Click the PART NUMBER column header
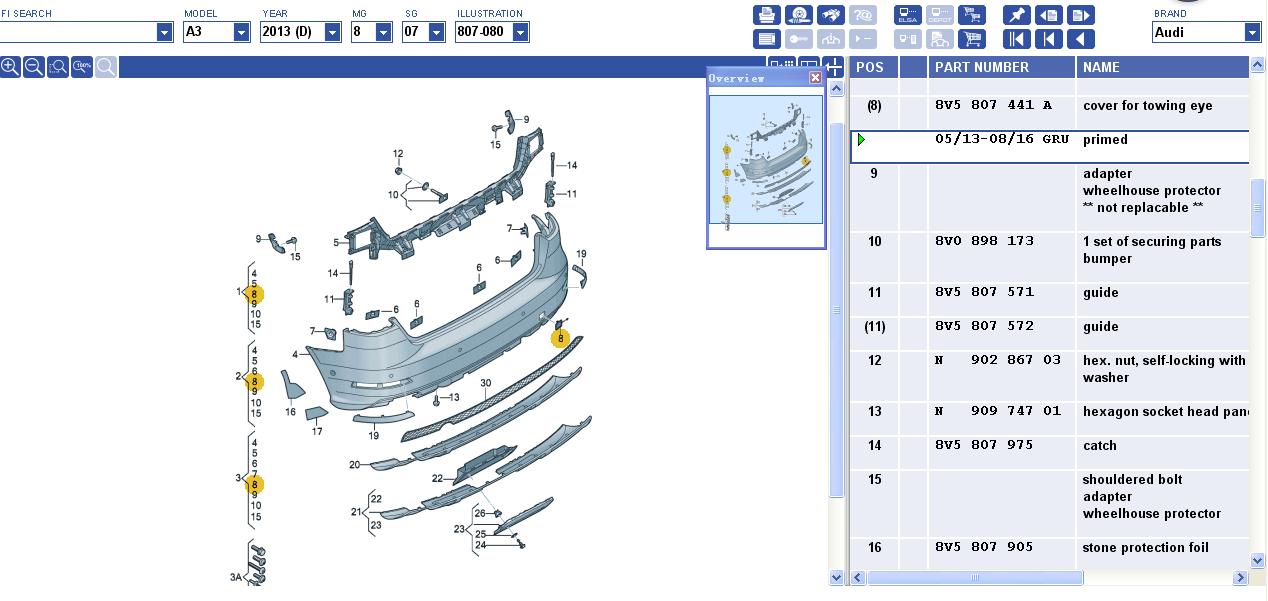The width and height of the screenshot is (1268, 601). coord(981,67)
